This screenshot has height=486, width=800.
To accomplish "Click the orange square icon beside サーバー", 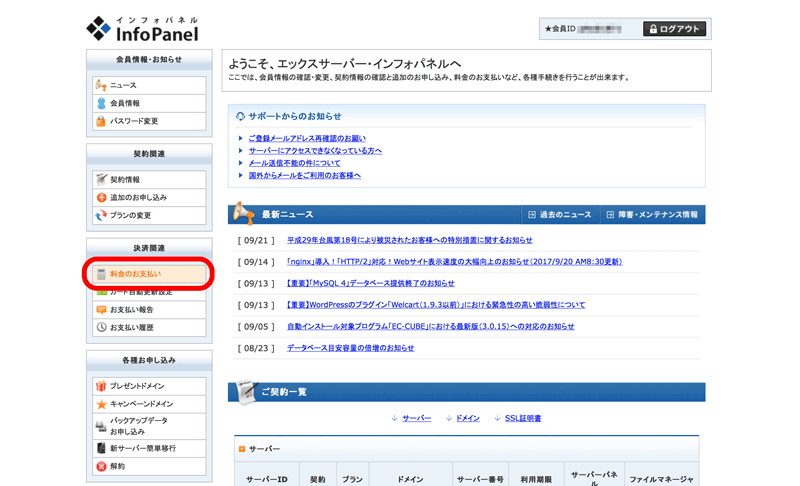I will (242, 449).
